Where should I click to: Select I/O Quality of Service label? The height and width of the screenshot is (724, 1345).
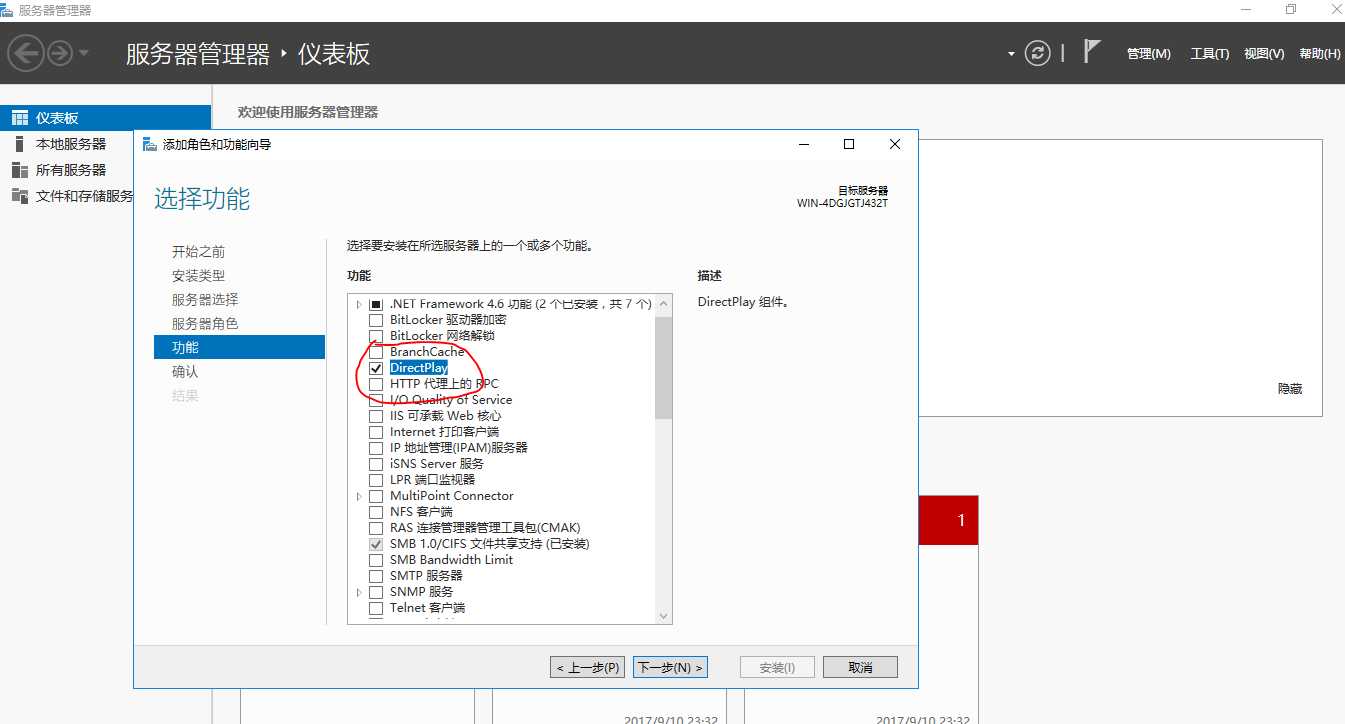[x=451, y=400]
